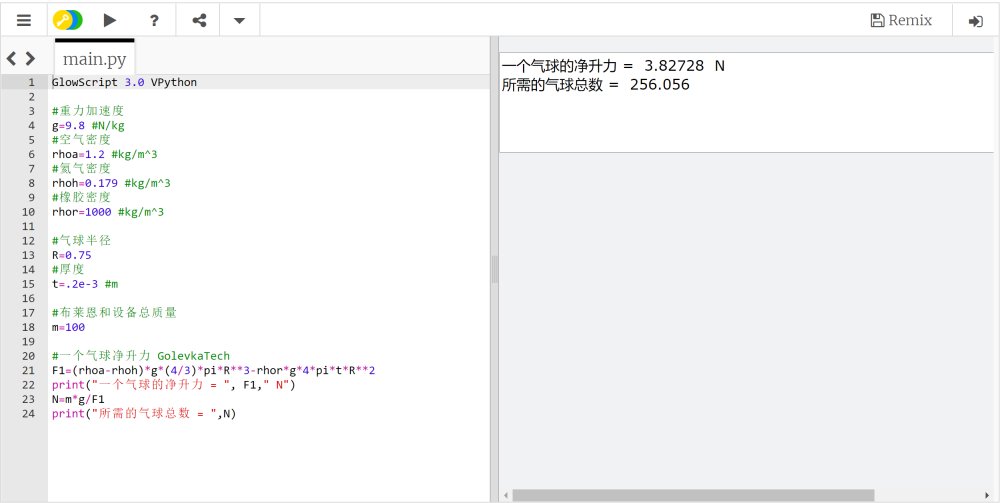
Task: Click the share icon
Action: [x=200, y=20]
